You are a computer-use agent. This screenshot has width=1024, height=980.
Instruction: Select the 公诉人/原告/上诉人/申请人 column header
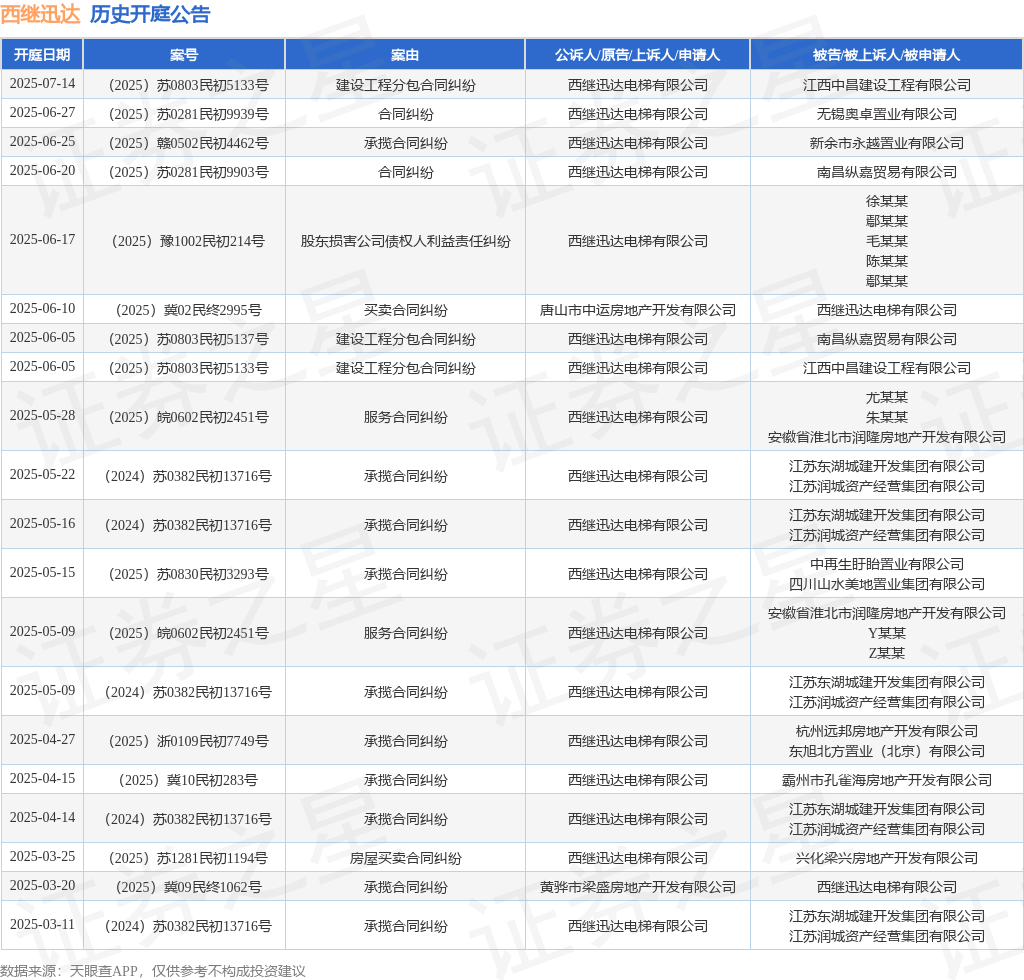point(637,55)
